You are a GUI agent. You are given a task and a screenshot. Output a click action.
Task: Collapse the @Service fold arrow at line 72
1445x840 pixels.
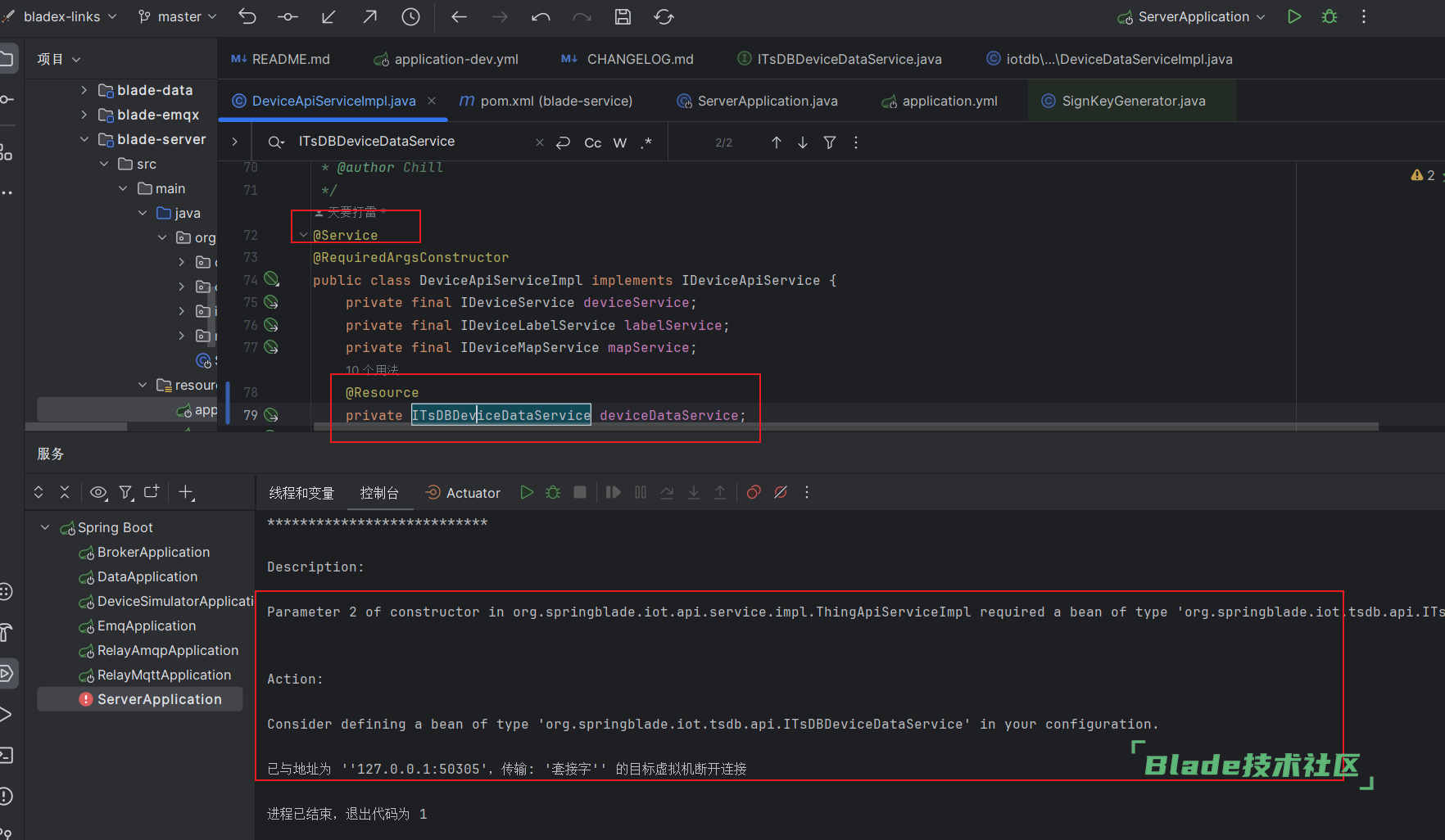click(x=303, y=235)
